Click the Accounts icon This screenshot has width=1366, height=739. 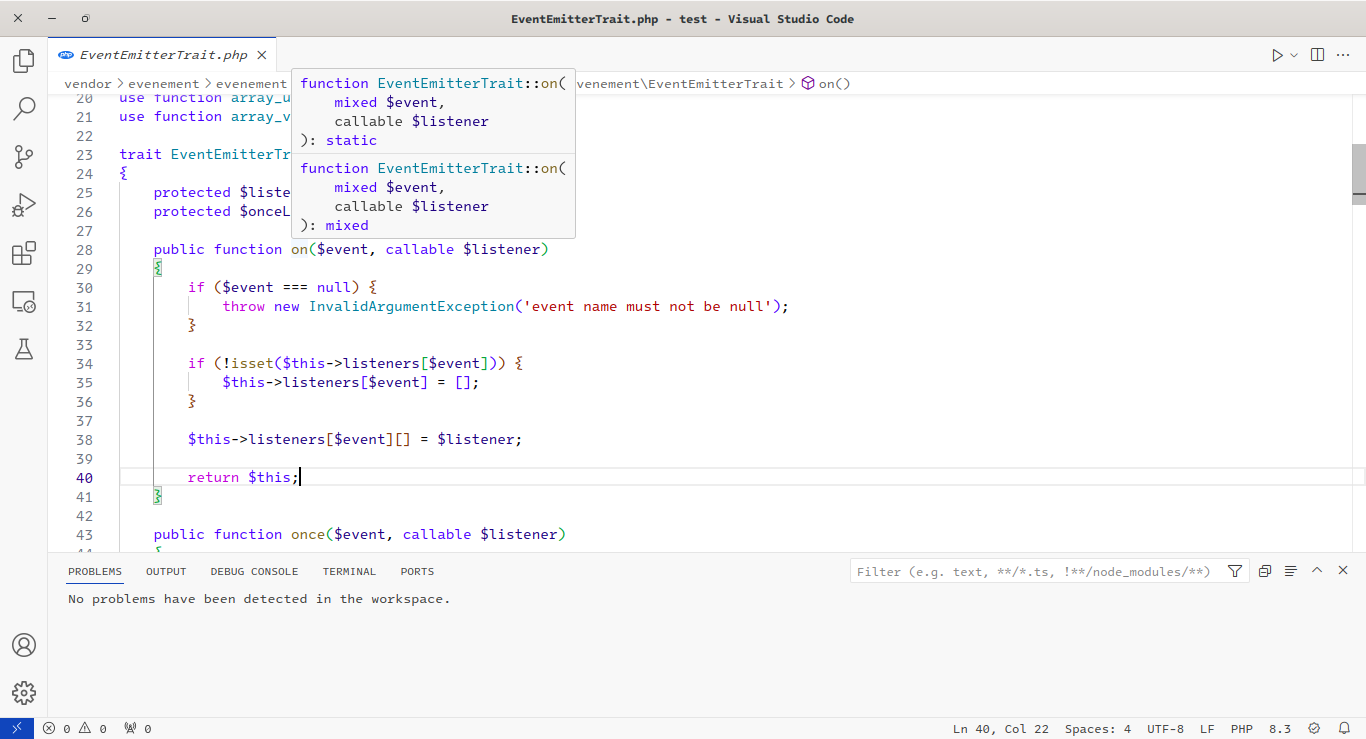point(24,645)
